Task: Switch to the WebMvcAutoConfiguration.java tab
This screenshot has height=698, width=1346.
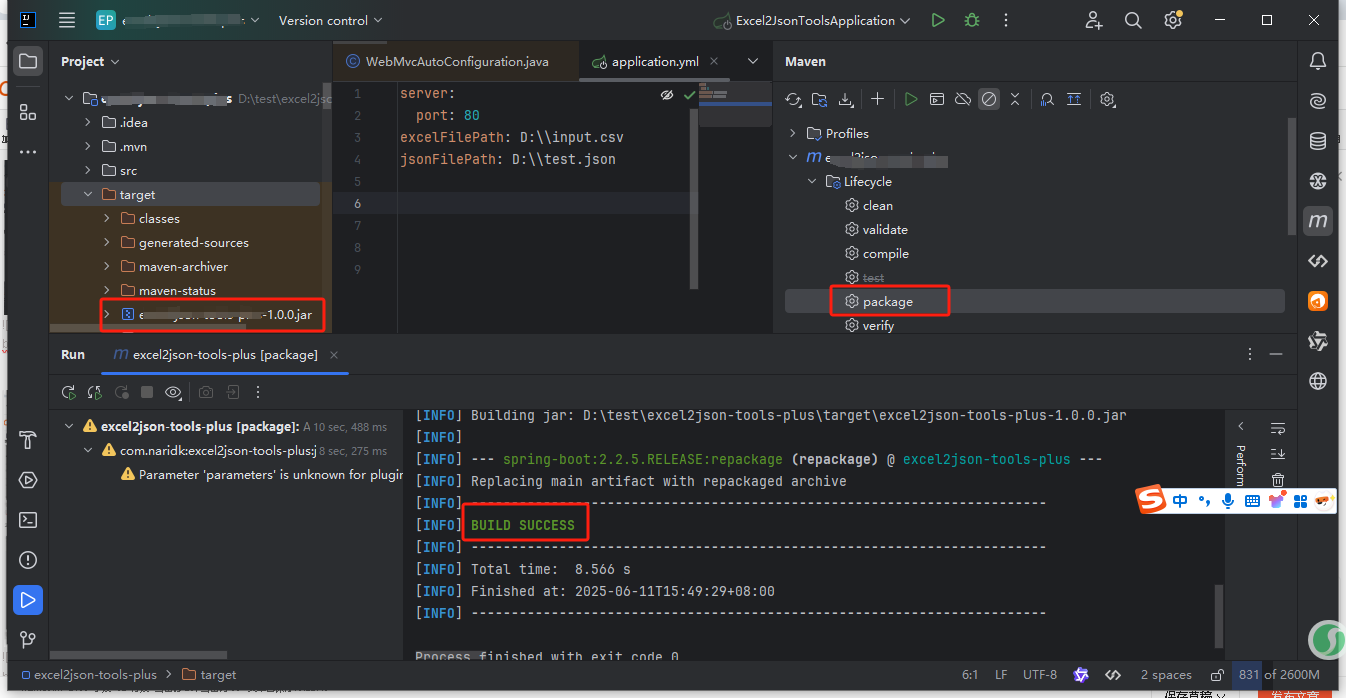Action: pos(455,61)
